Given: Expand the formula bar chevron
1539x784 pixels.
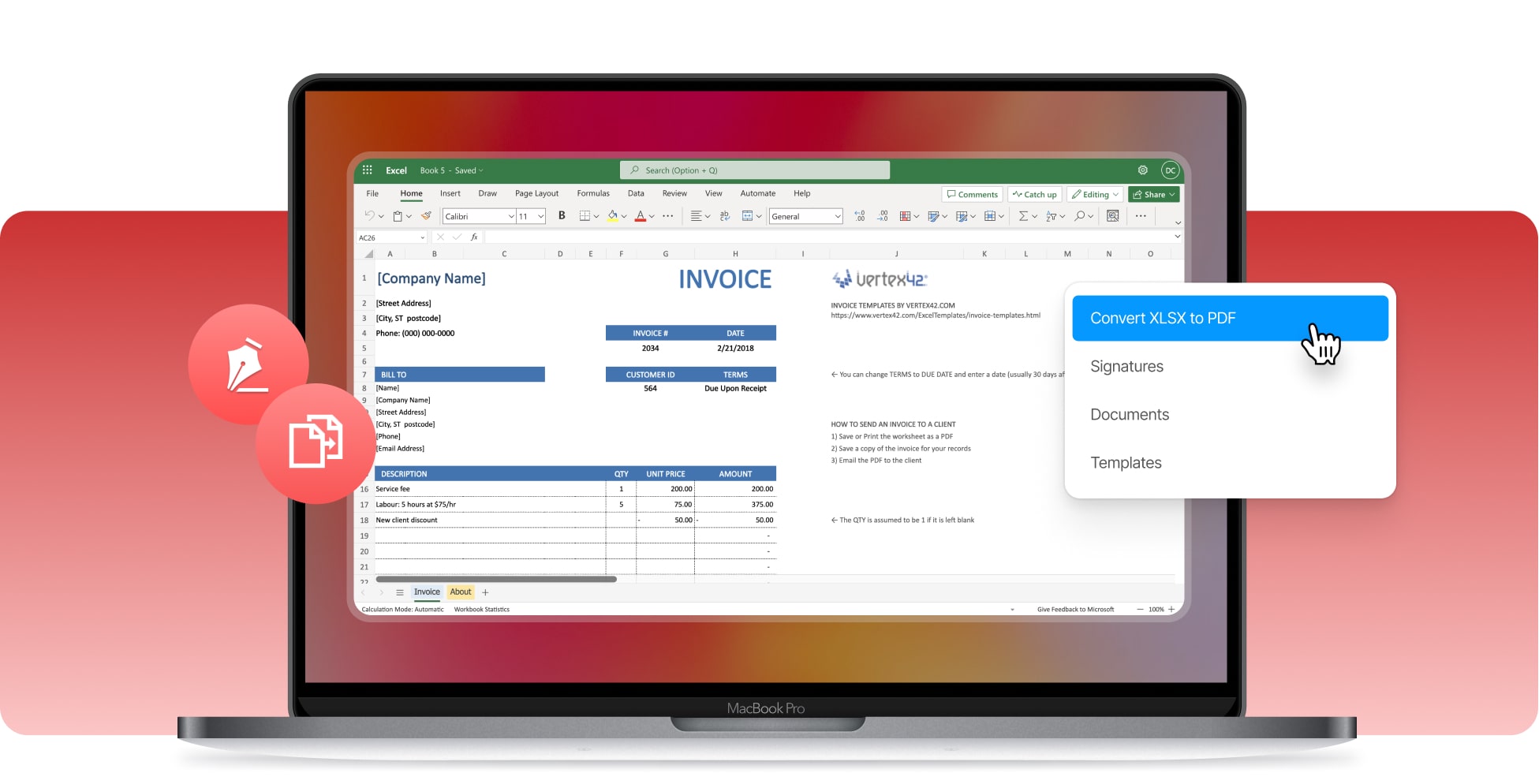Looking at the screenshot, I should (1177, 237).
